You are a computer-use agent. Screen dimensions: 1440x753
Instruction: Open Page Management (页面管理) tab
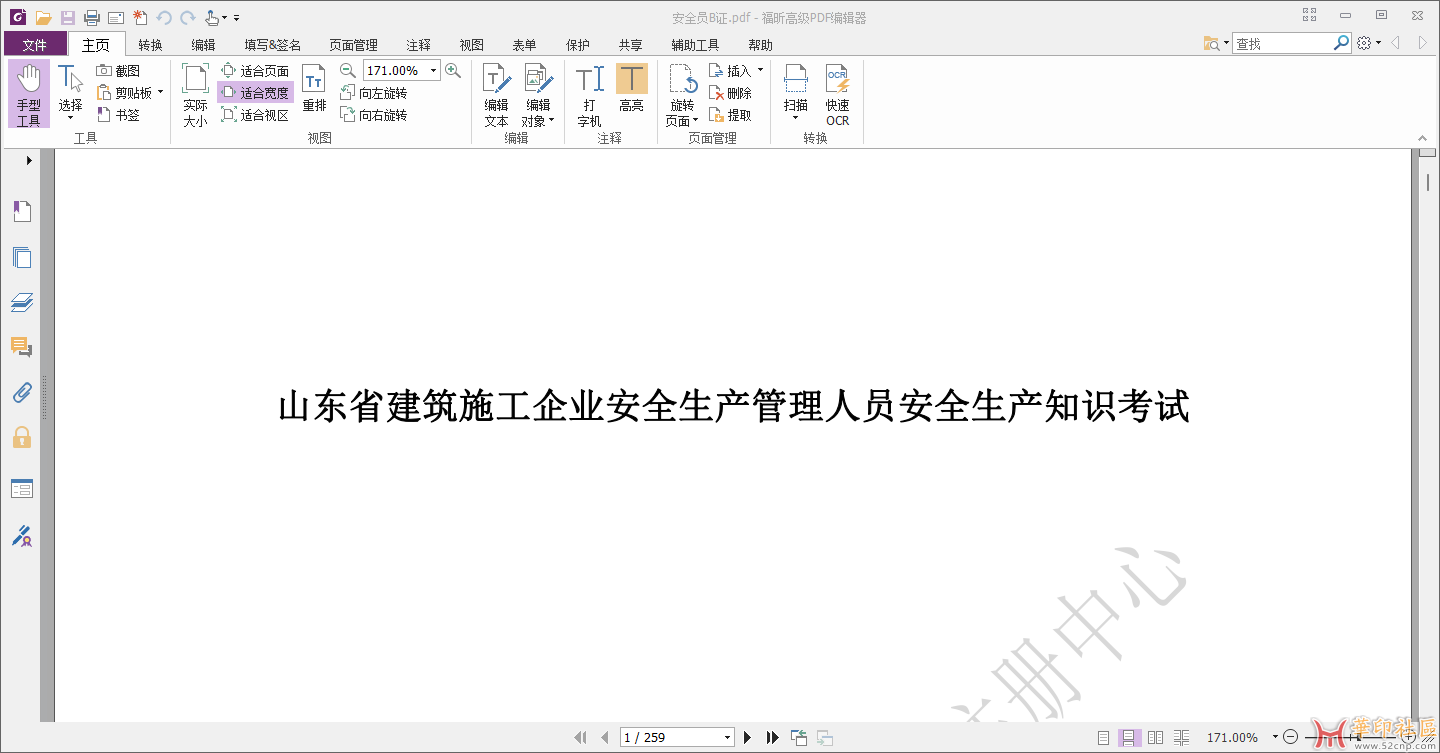353,45
